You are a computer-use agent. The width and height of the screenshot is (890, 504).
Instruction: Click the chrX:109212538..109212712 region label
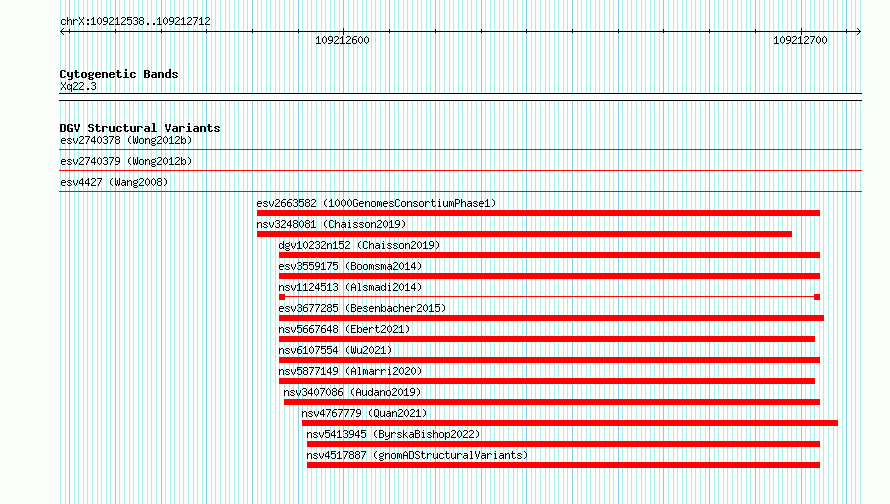click(135, 21)
